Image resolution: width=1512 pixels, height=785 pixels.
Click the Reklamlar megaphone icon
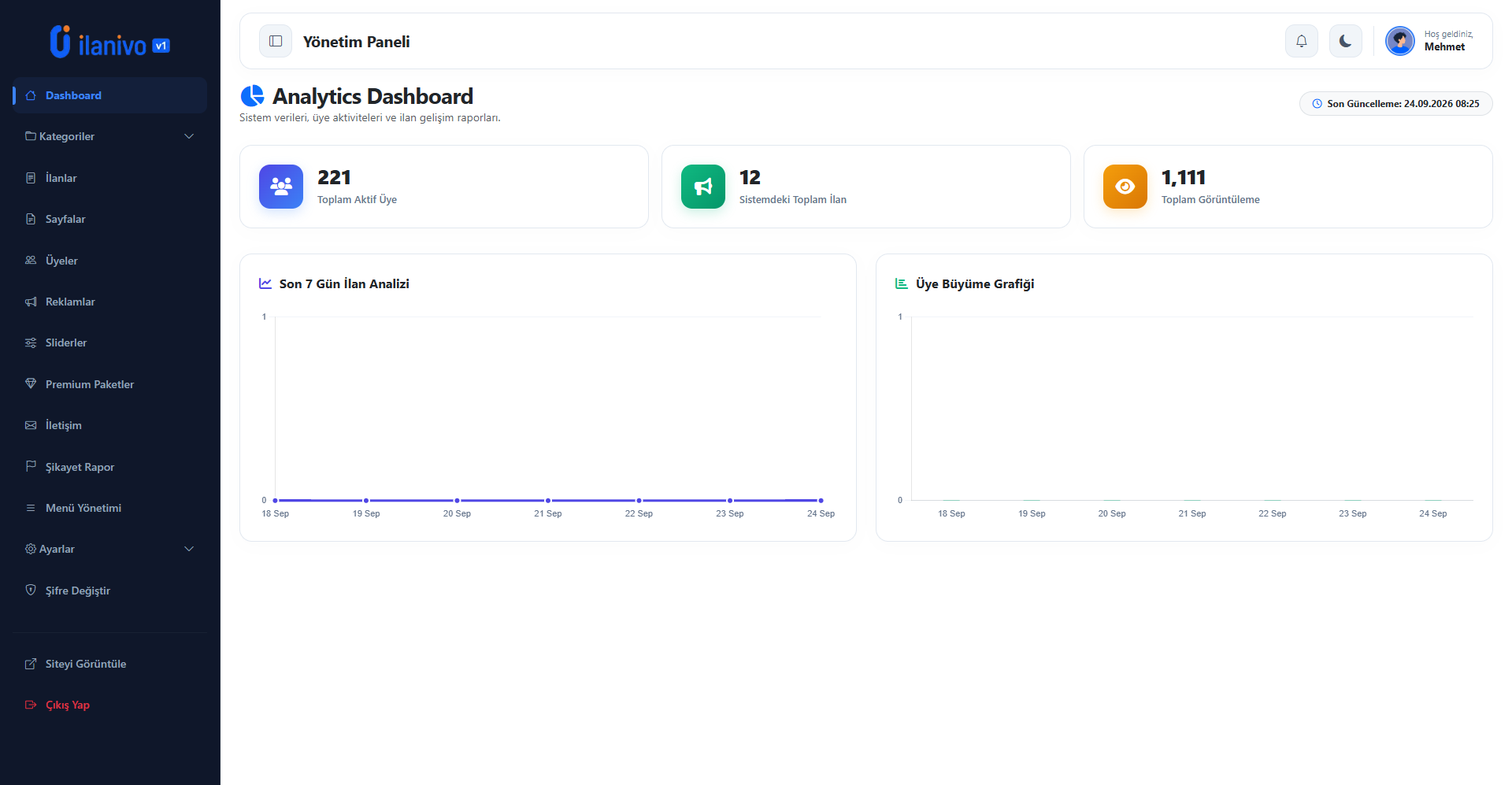tap(31, 302)
